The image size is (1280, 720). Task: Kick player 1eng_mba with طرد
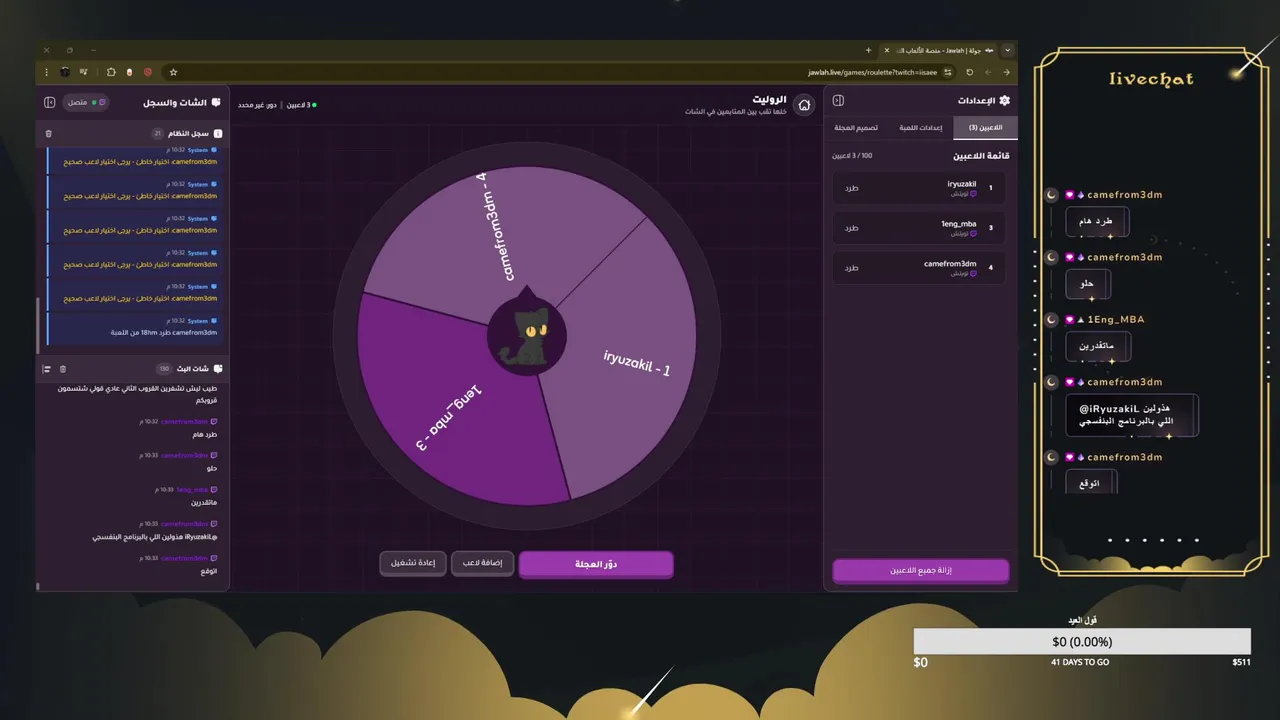click(851, 228)
